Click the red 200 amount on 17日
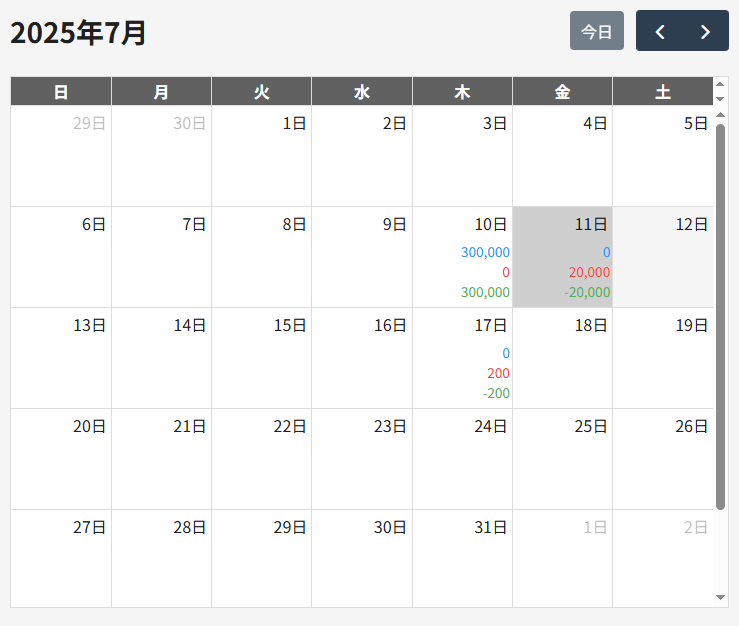 (498, 374)
